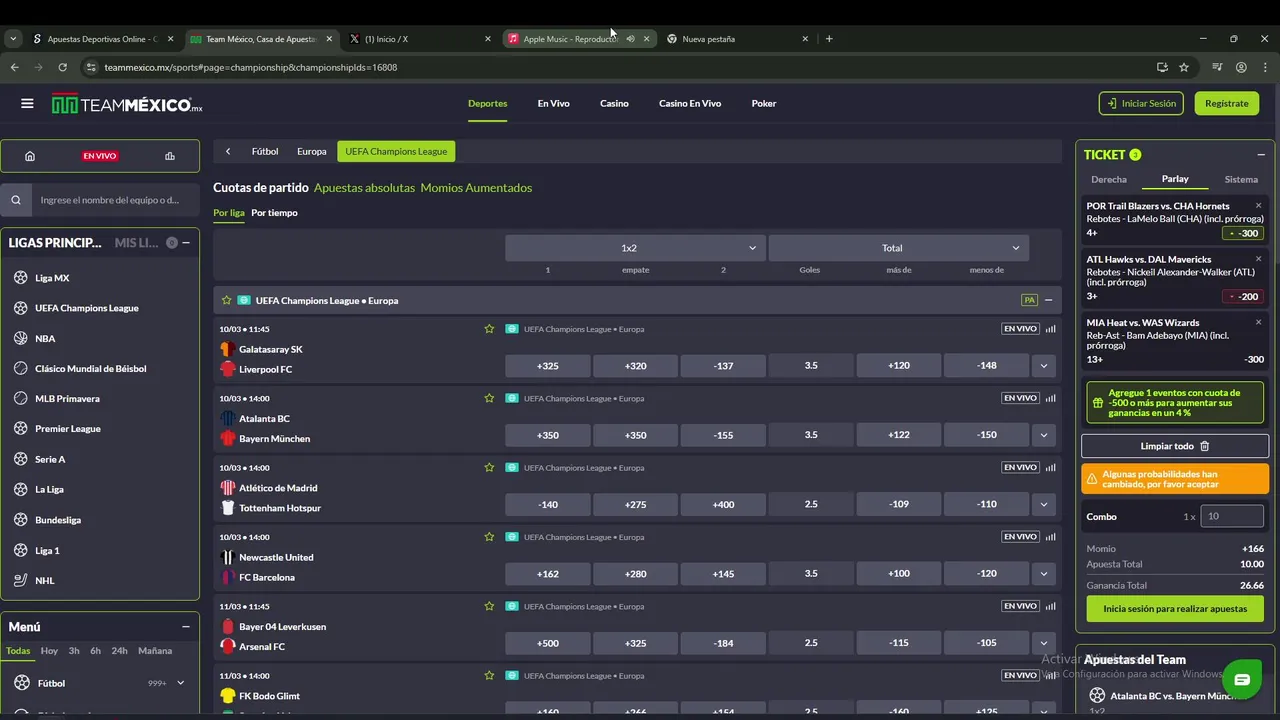
Task: Expand more markets for Atlético vs Tottenham
Action: 1044,504
